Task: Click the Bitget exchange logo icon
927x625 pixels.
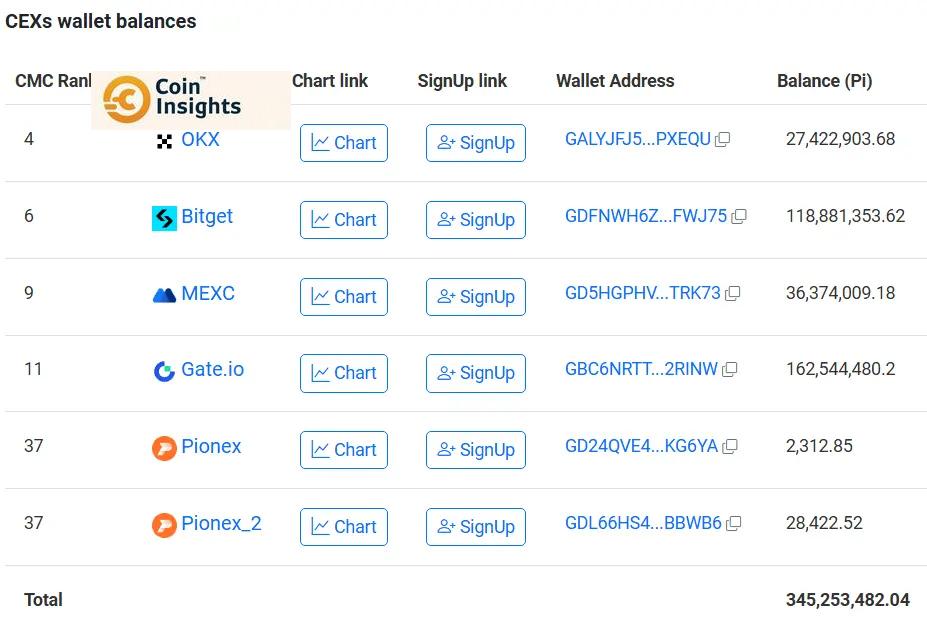Action: [164, 218]
